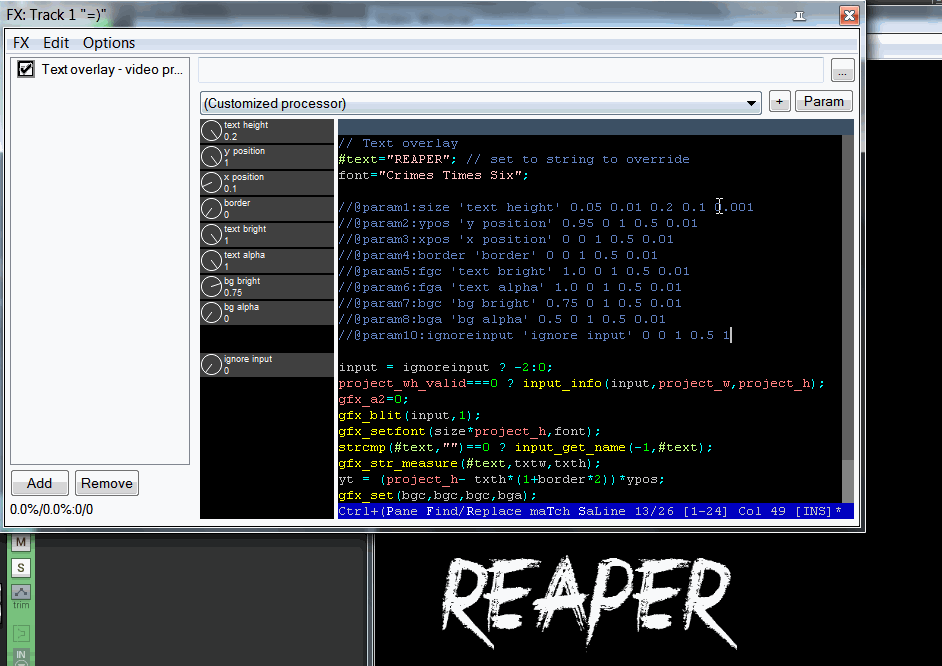Click the gfx_setfont code line

(x=469, y=431)
